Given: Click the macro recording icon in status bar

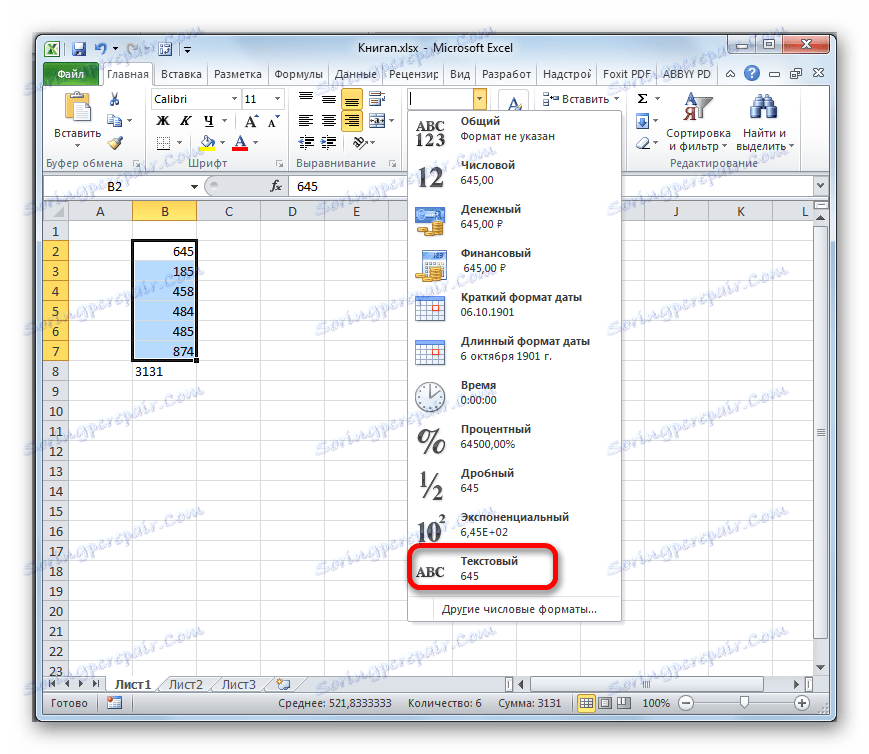Looking at the screenshot, I should pos(114,703).
